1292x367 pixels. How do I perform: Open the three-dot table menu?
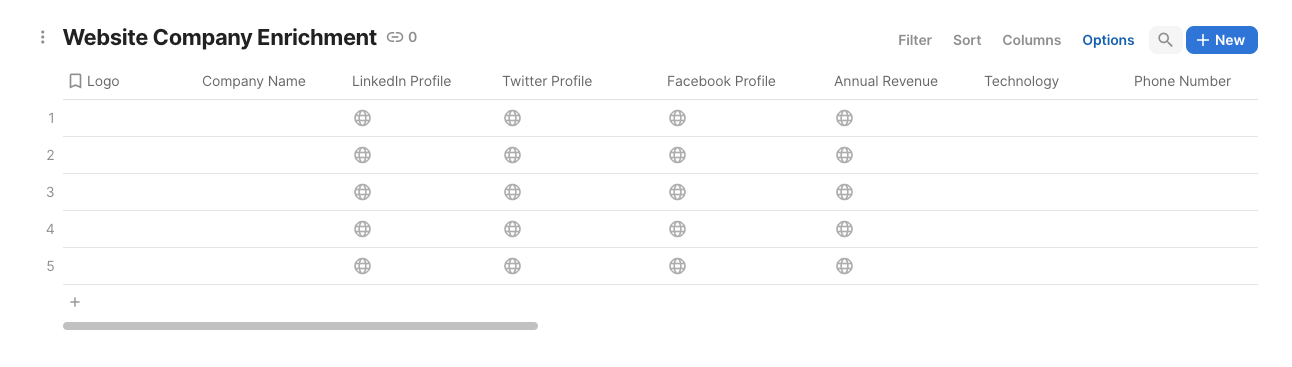(x=42, y=38)
